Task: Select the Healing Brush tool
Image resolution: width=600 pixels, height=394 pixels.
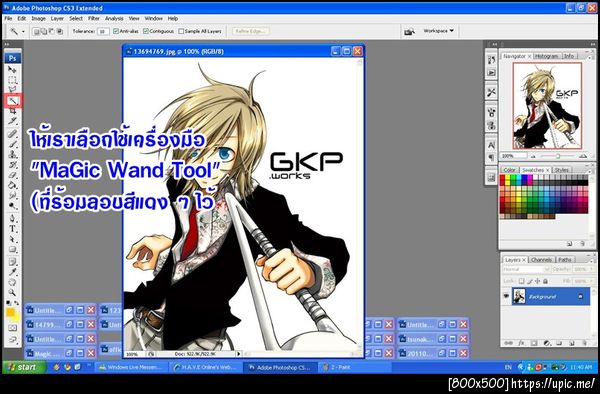Action: pos(12,134)
